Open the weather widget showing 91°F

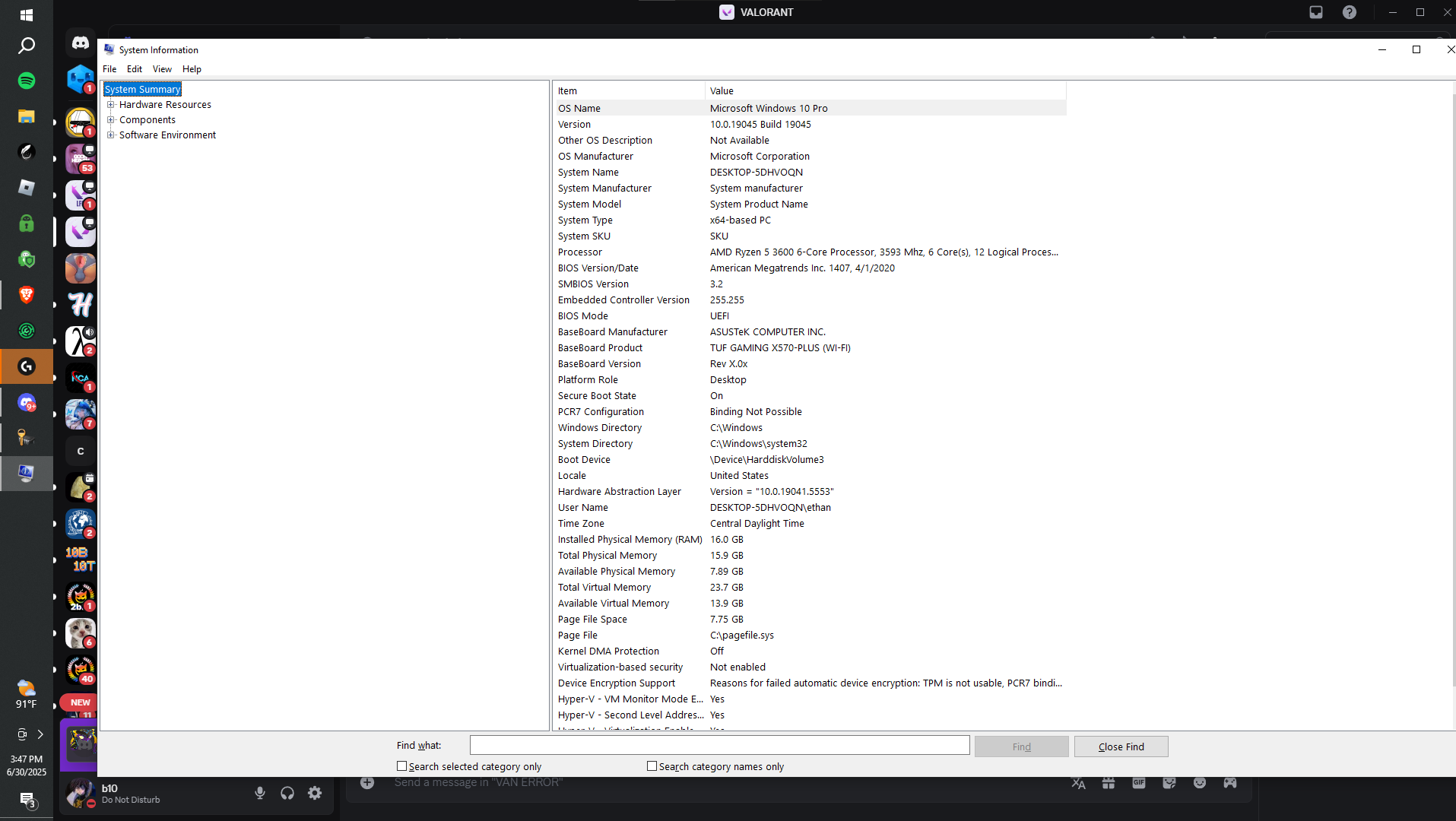tap(27, 695)
